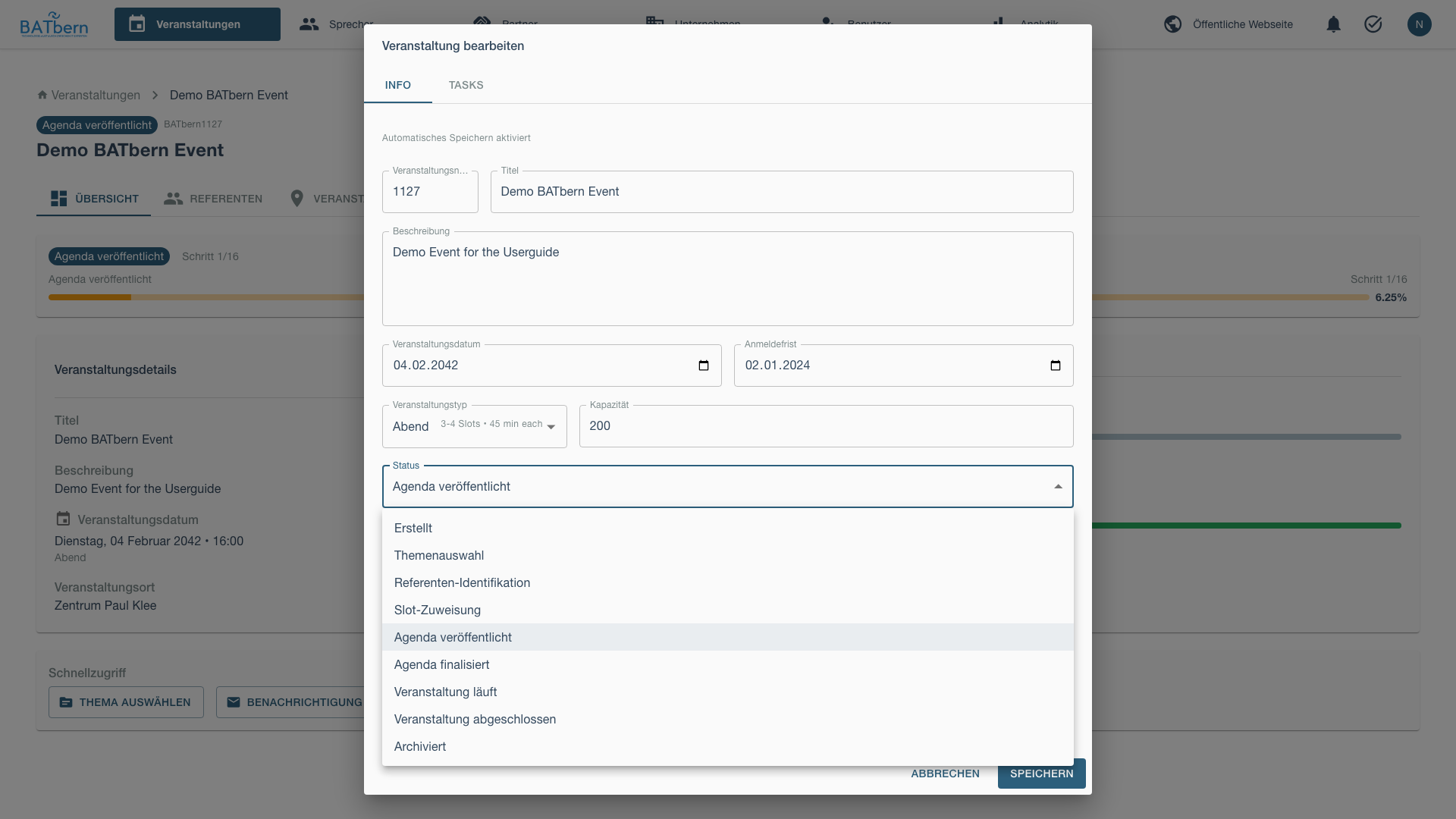Switch to the INFO tab
Screen dimensions: 1456x819
(398, 85)
